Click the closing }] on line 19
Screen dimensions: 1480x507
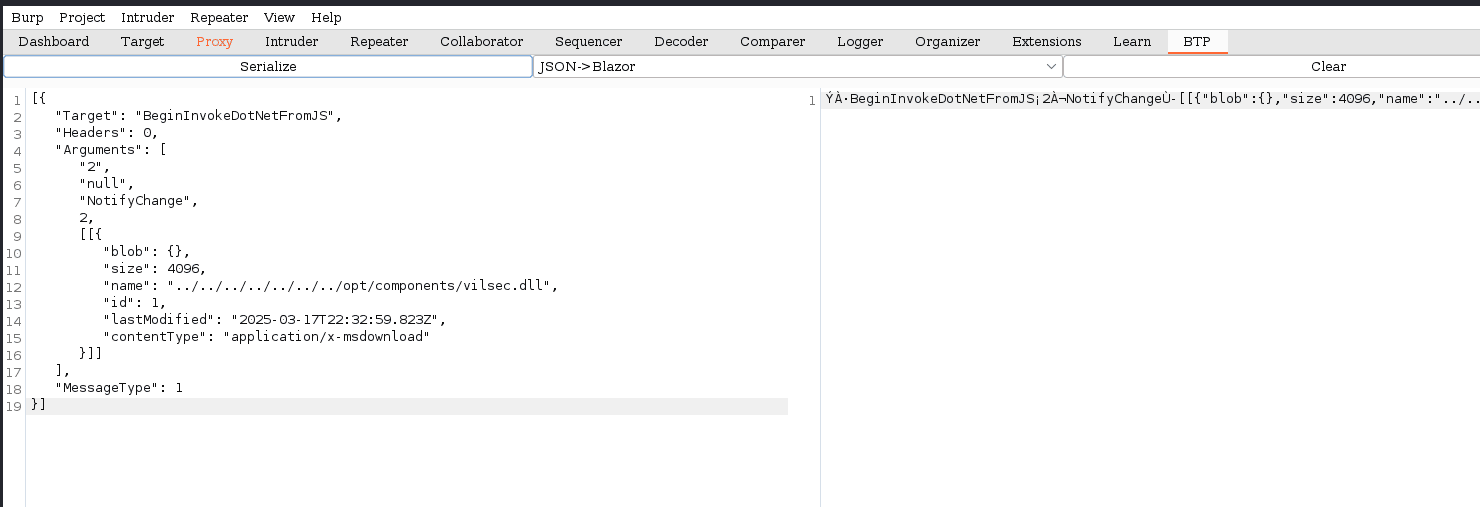click(x=39, y=404)
